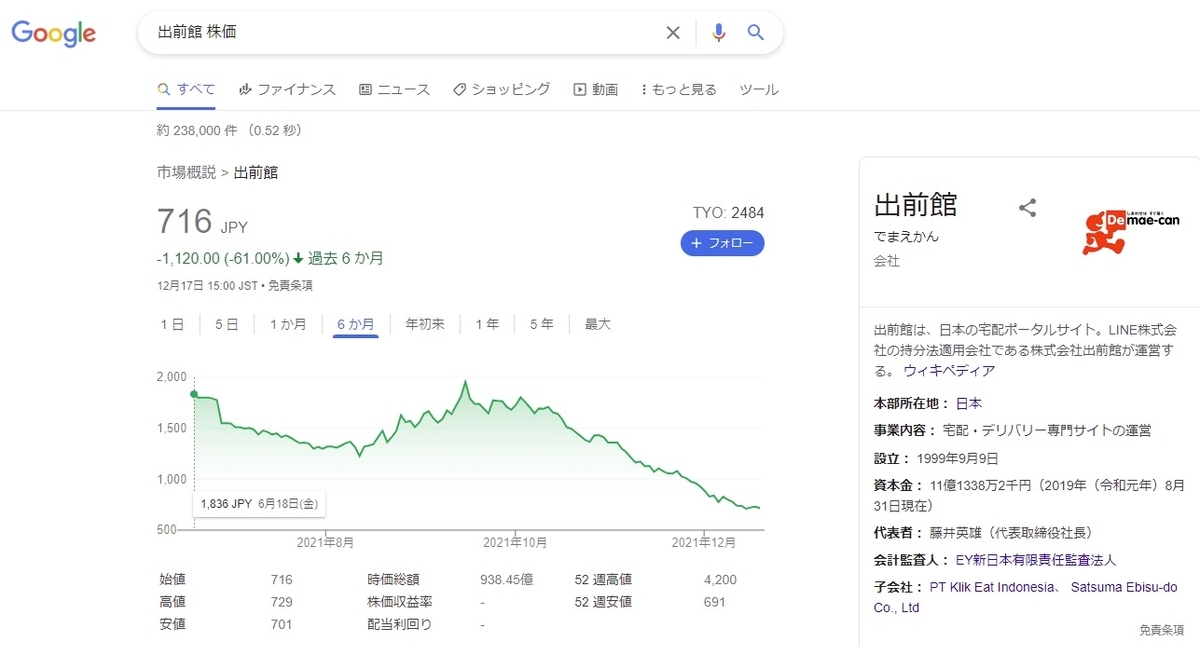Select the 6か月 chart range
The width and height of the screenshot is (1200, 655).
coord(356,324)
